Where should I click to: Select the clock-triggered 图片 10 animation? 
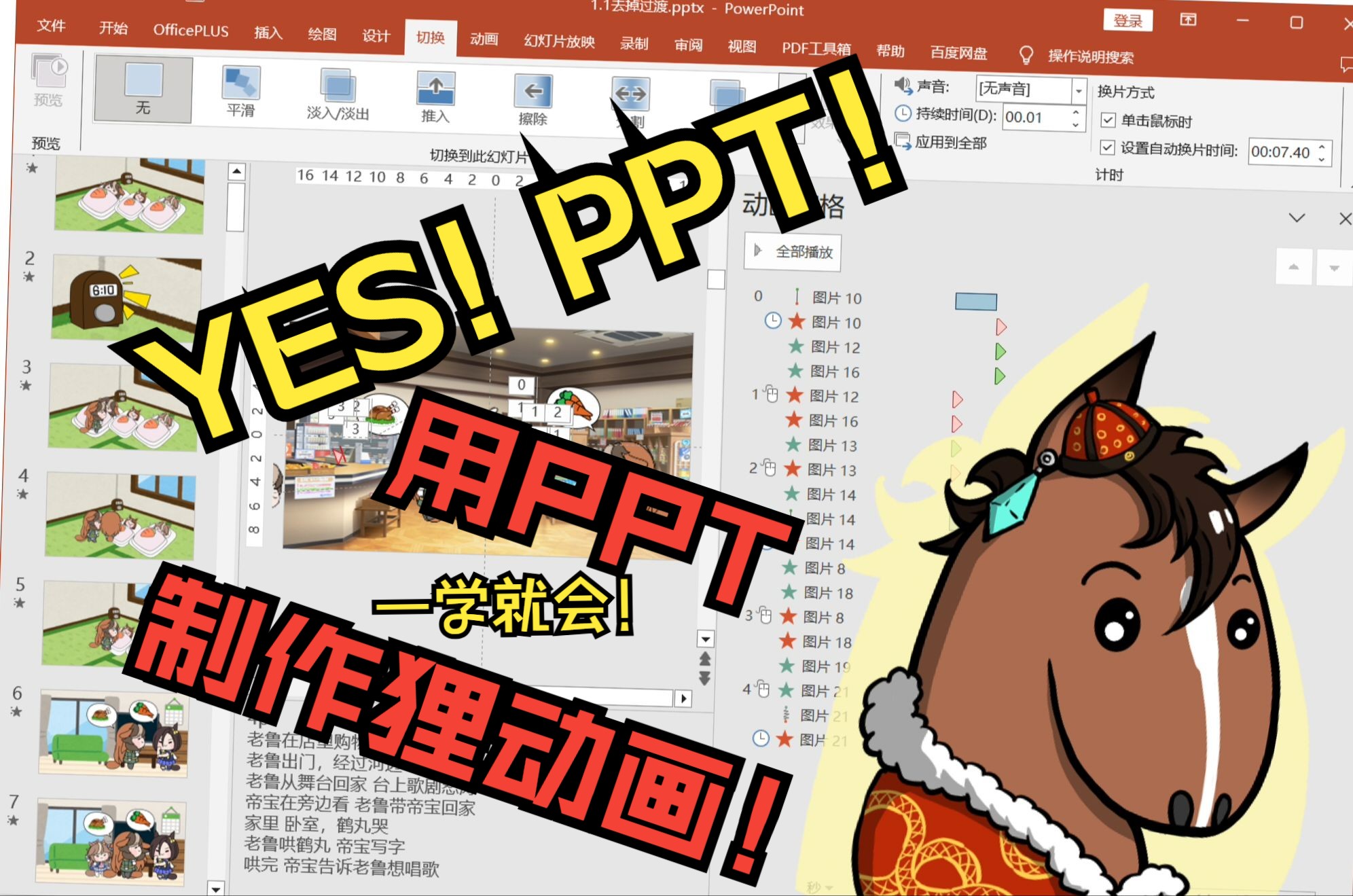point(813,322)
